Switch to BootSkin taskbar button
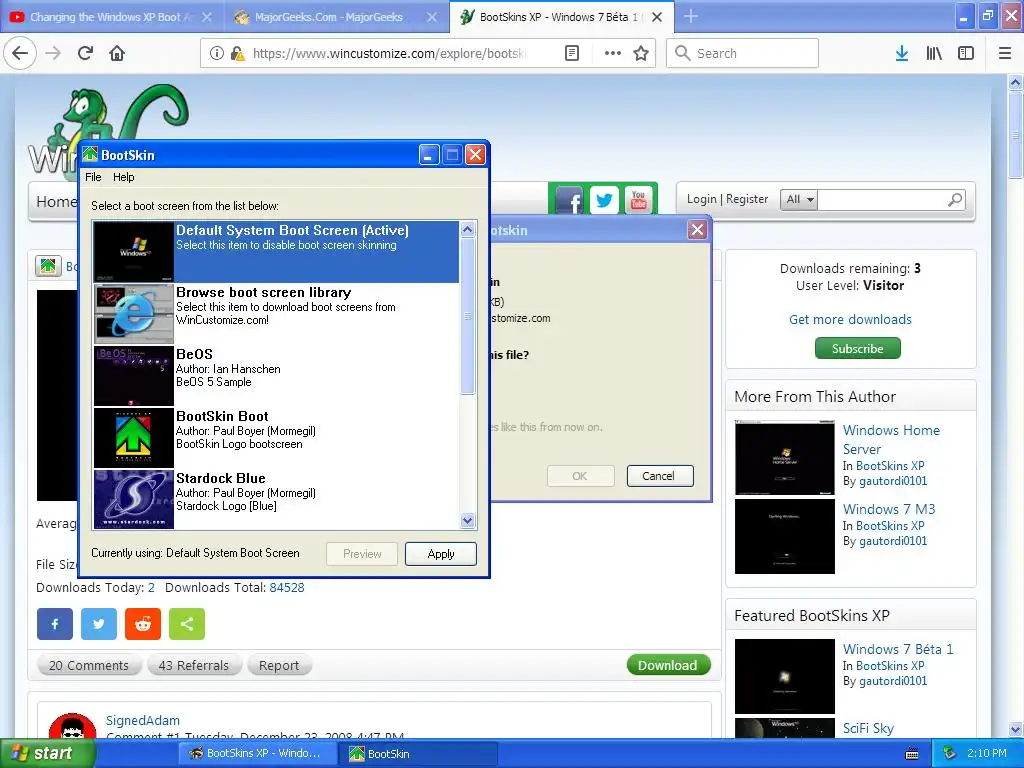1024x768 pixels. coord(418,754)
